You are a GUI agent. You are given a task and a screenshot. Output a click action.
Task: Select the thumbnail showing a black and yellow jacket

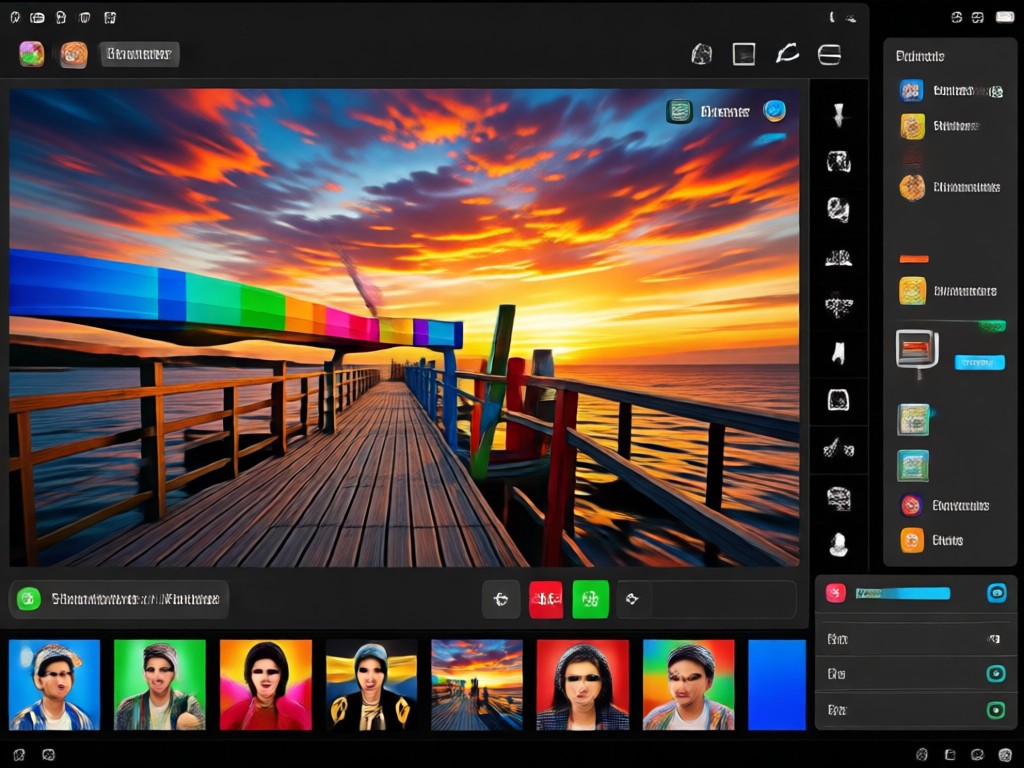tap(371, 684)
